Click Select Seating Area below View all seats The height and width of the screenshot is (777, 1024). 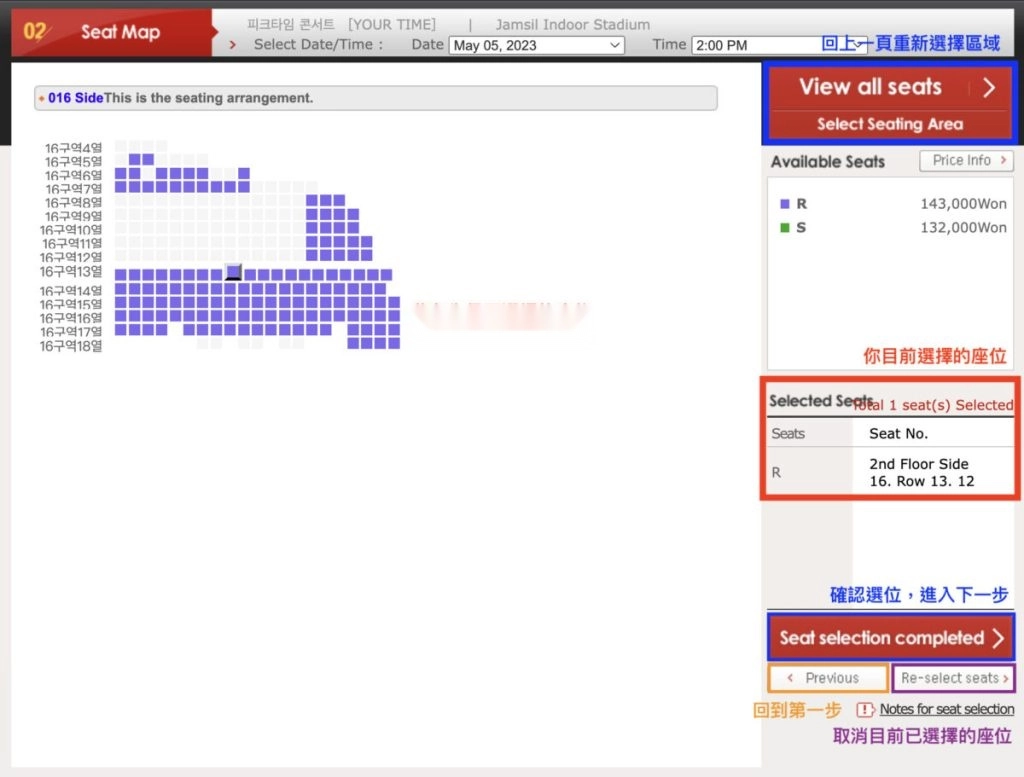tap(889, 124)
